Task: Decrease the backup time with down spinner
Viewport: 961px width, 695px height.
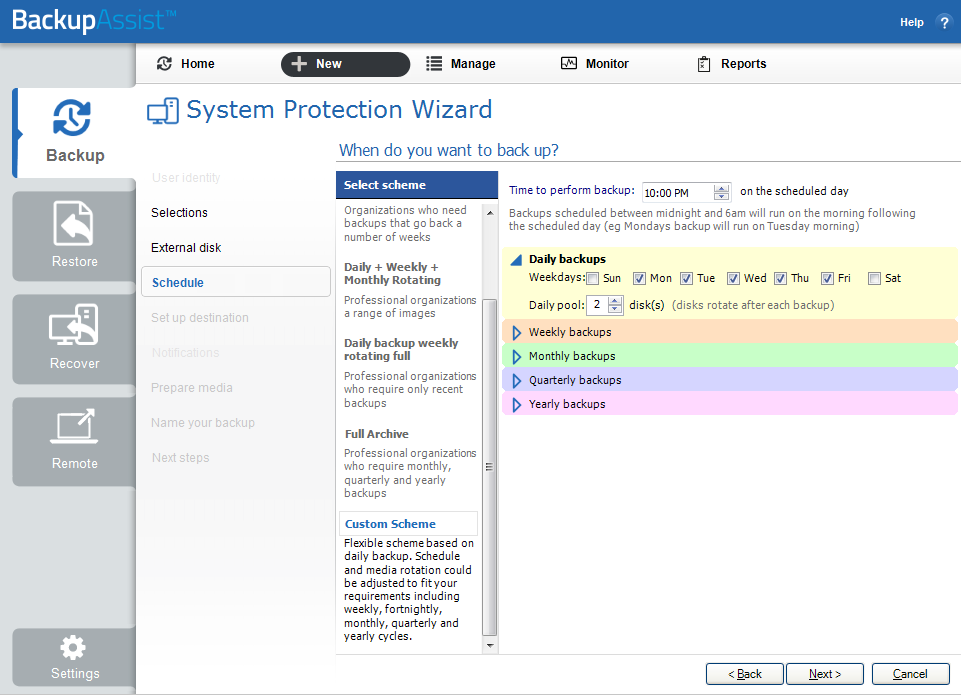Action: 721,196
